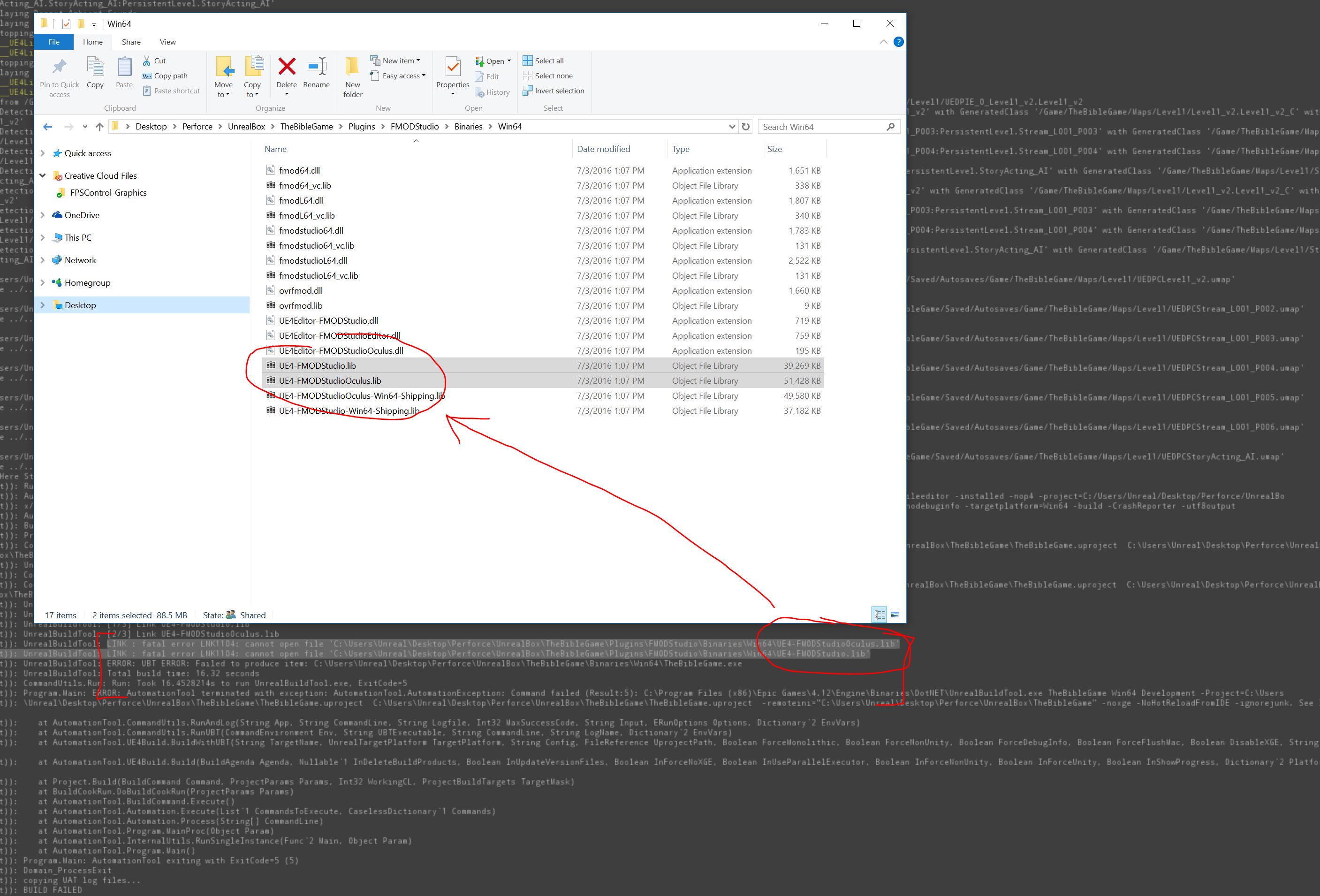
Task: Click BUILD FAILED line in log window
Action: pyautogui.click(x=52, y=890)
